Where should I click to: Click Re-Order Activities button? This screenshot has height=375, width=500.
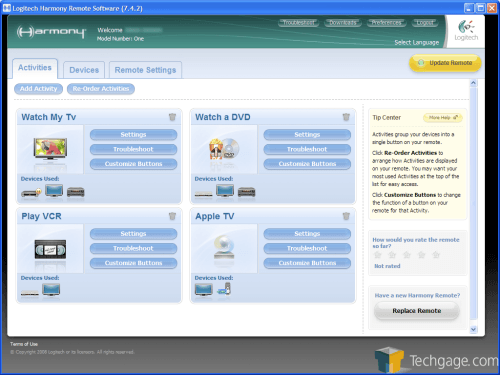point(101,89)
